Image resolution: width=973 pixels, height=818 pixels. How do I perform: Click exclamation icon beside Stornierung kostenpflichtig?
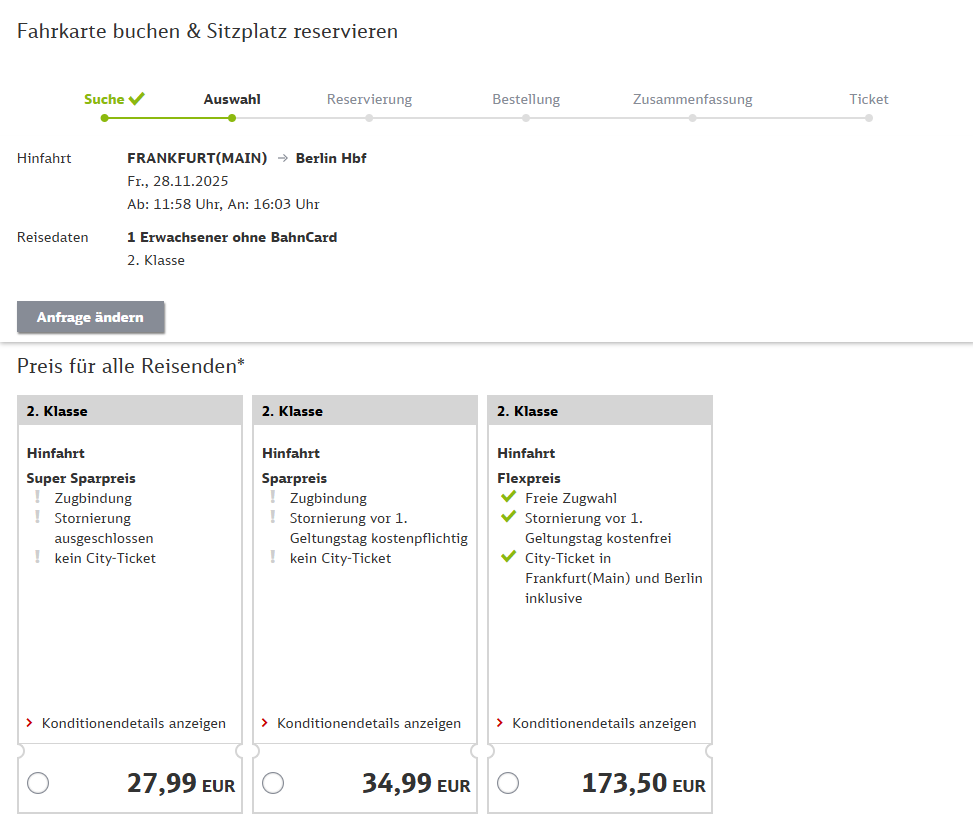click(273, 517)
